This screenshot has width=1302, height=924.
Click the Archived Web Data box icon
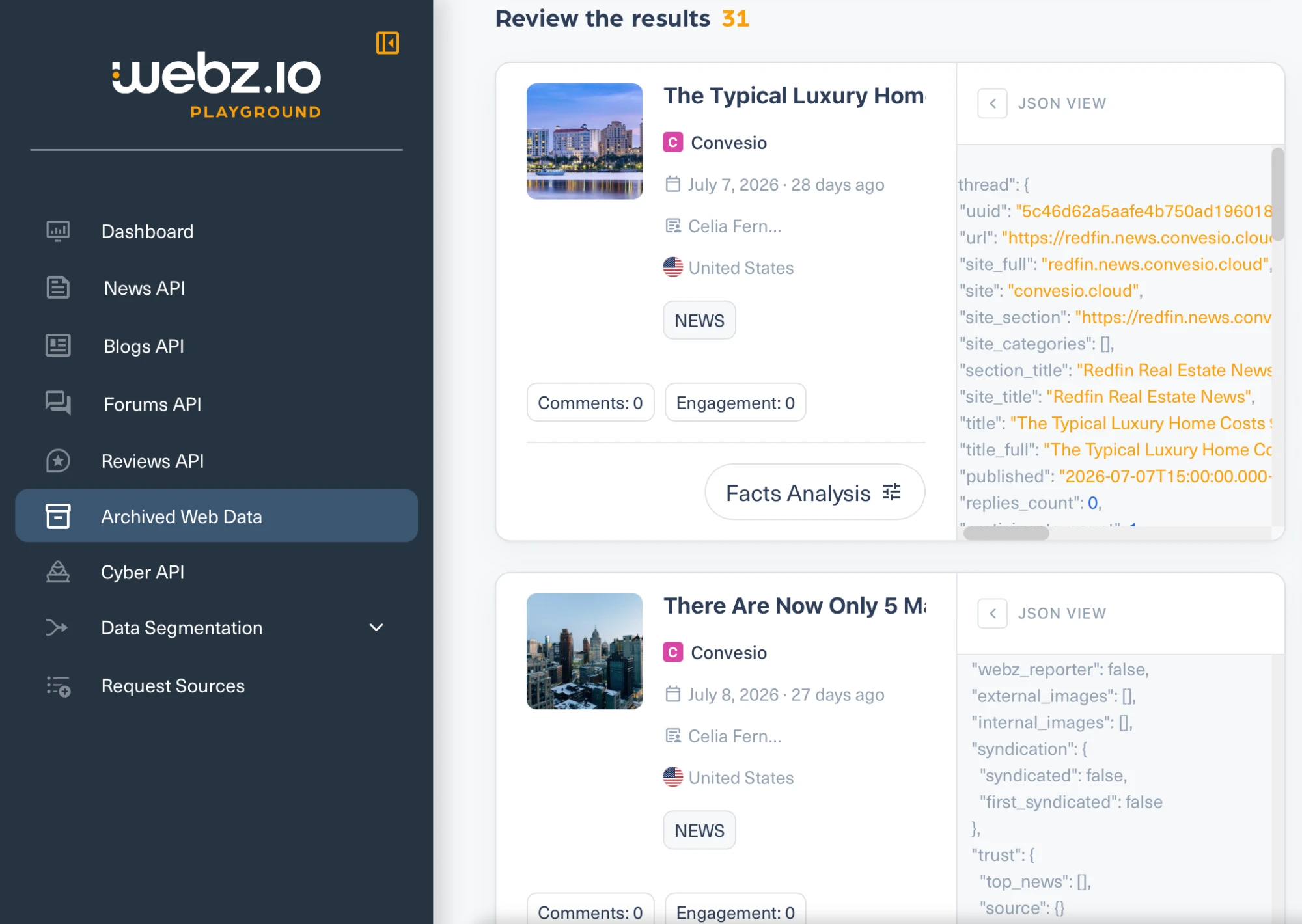click(x=58, y=516)
